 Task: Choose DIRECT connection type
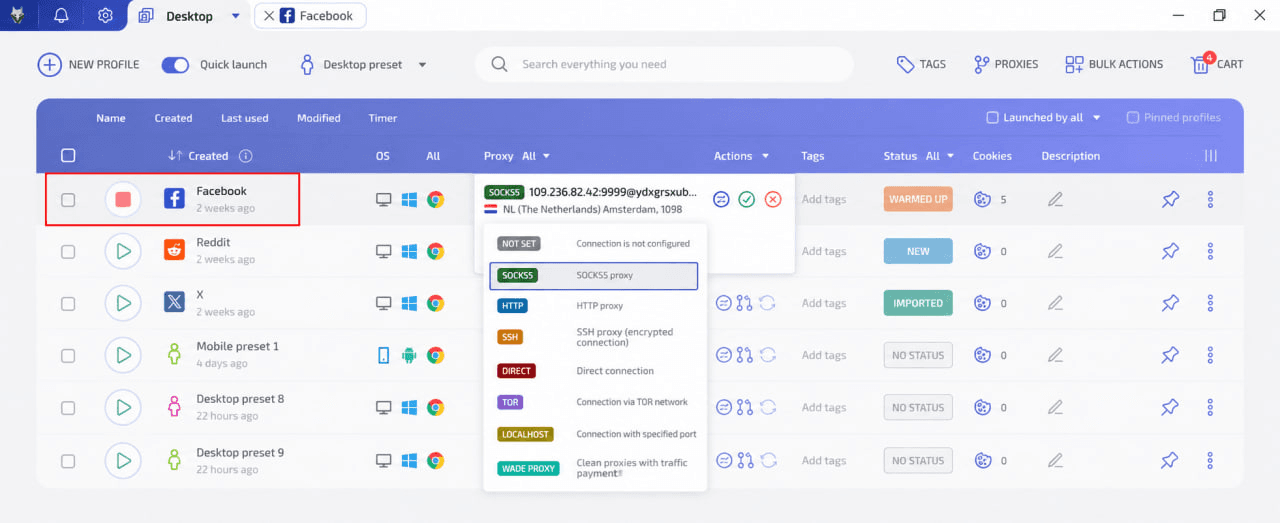(x=594, y=370)
